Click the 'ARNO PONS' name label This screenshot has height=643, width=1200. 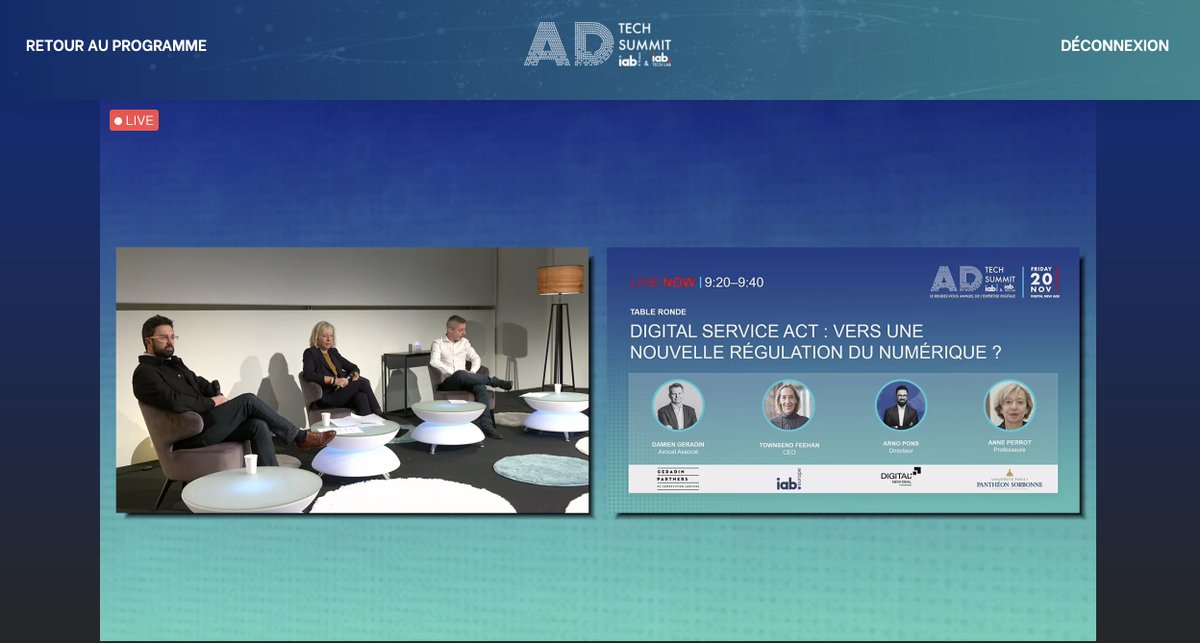[x=901, y=444]
